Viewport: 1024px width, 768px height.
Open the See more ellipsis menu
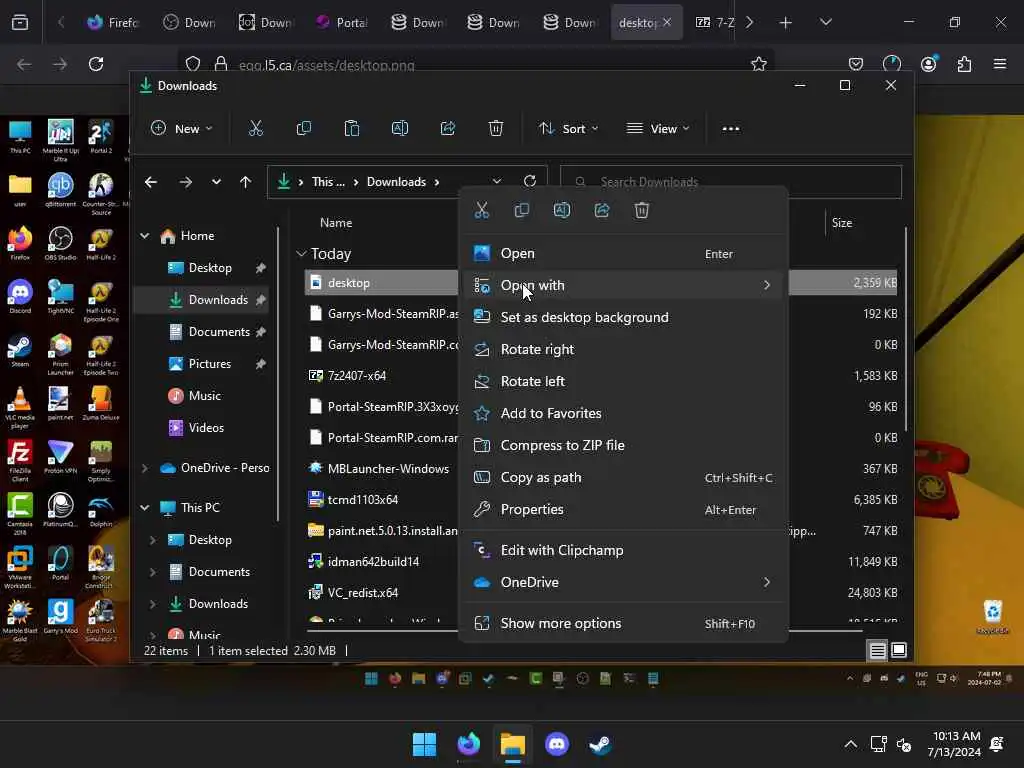tap(731, 129)
